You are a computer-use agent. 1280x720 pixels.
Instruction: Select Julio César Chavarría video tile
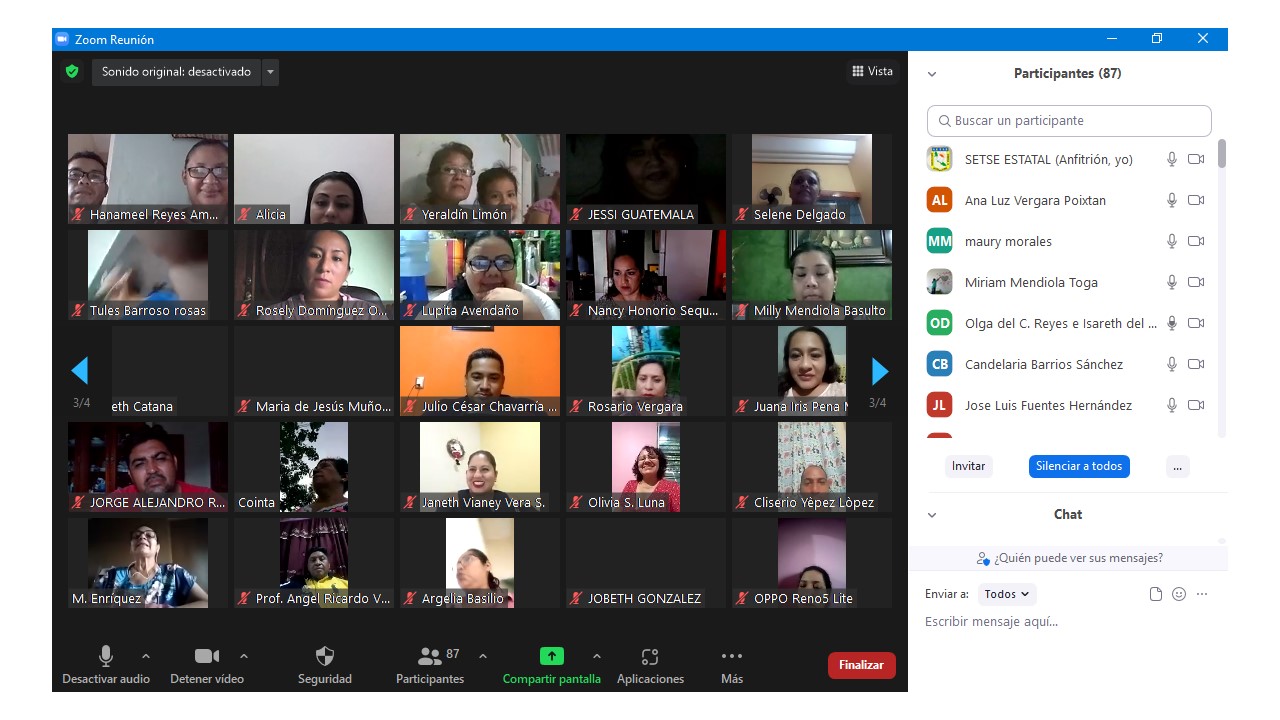point(480,371)
